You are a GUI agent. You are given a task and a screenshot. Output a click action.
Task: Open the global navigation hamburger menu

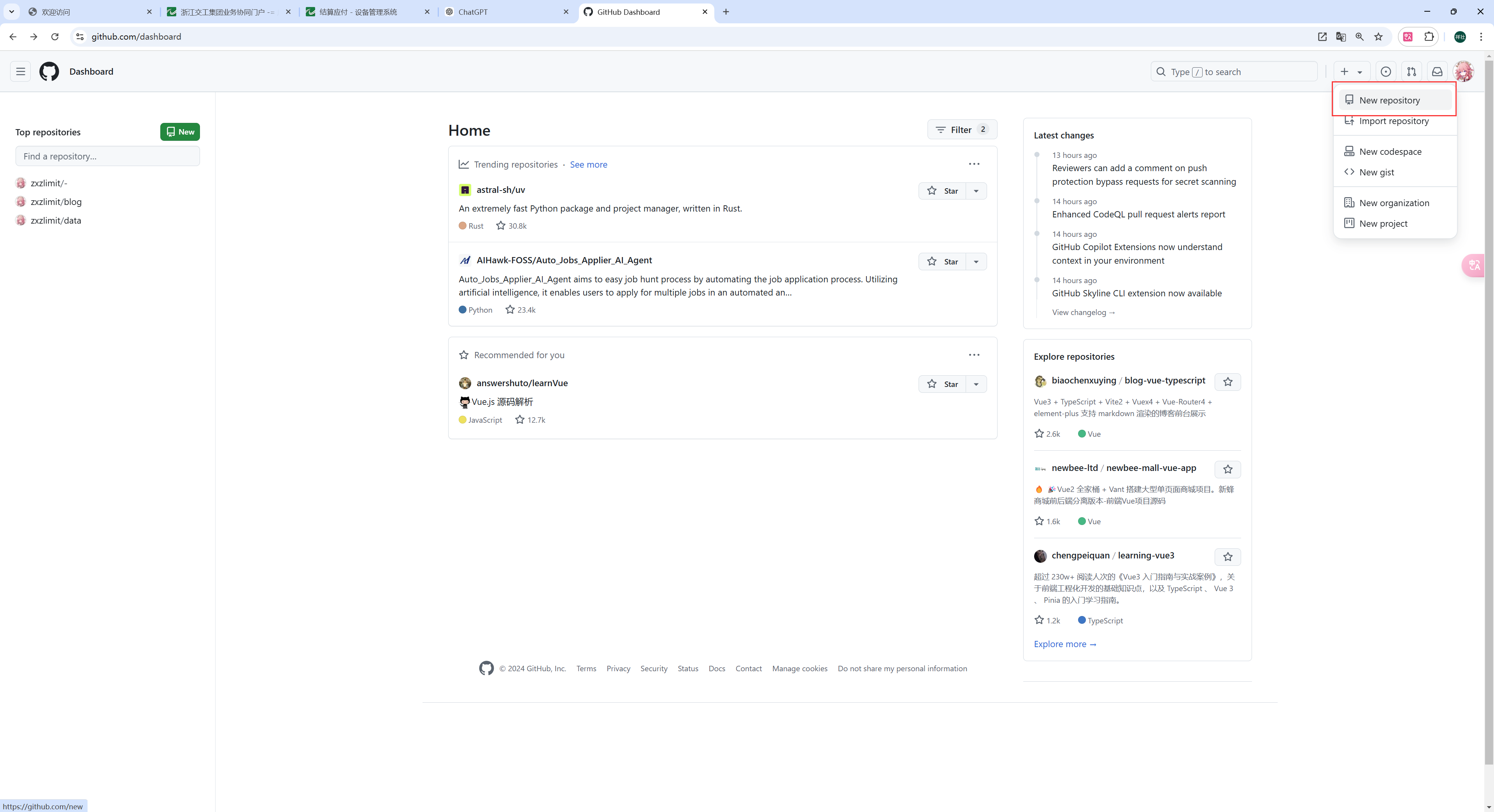[20, 71]
